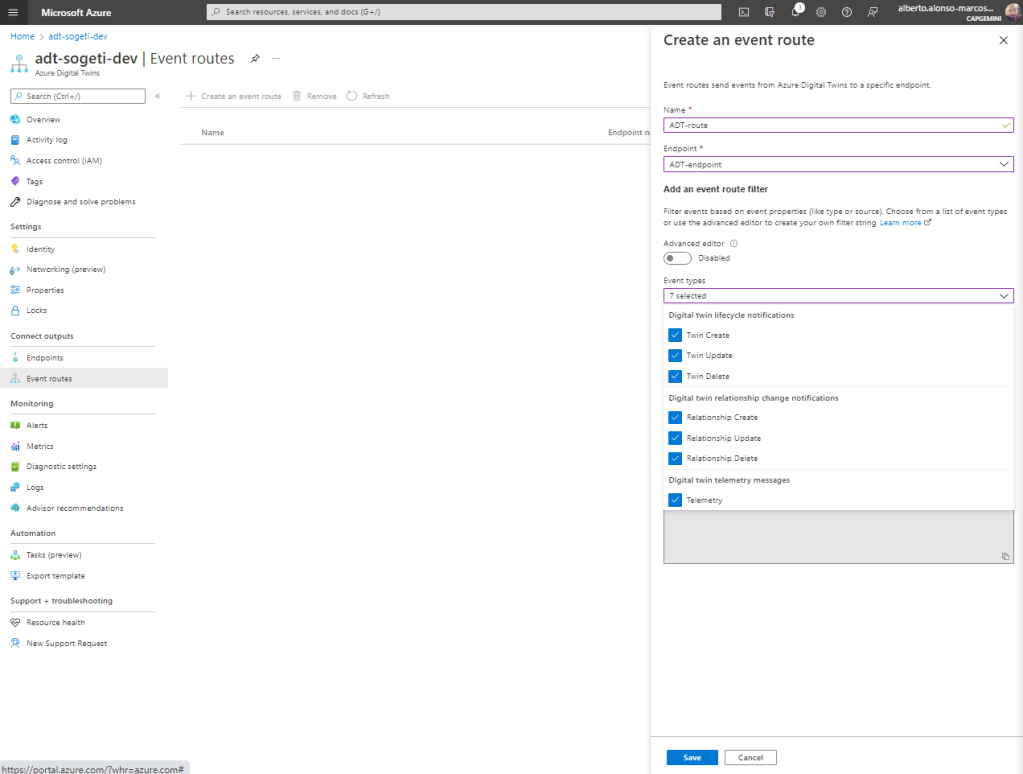The image size is (1023, 774).
Task: Open Access control (IAM) menu item
Action: coord(64,161)
